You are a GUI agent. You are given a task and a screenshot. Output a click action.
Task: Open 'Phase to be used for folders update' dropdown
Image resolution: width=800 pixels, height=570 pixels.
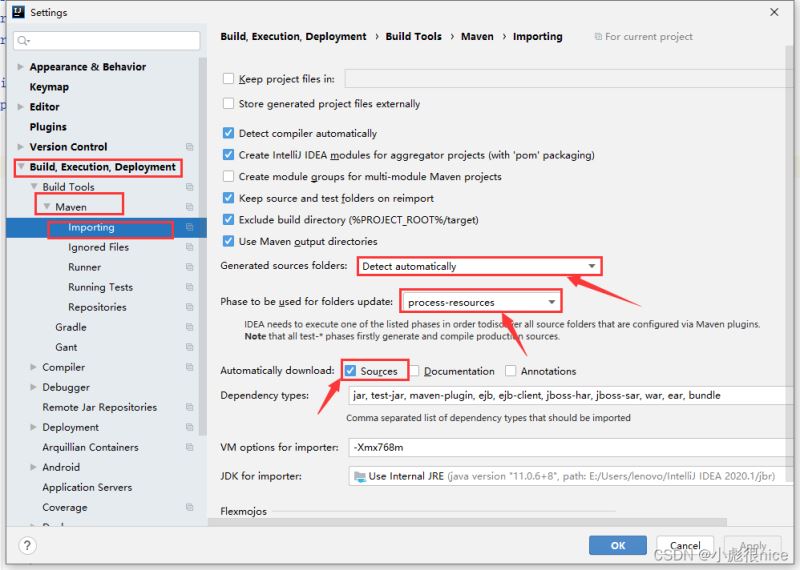coord(482,302)
